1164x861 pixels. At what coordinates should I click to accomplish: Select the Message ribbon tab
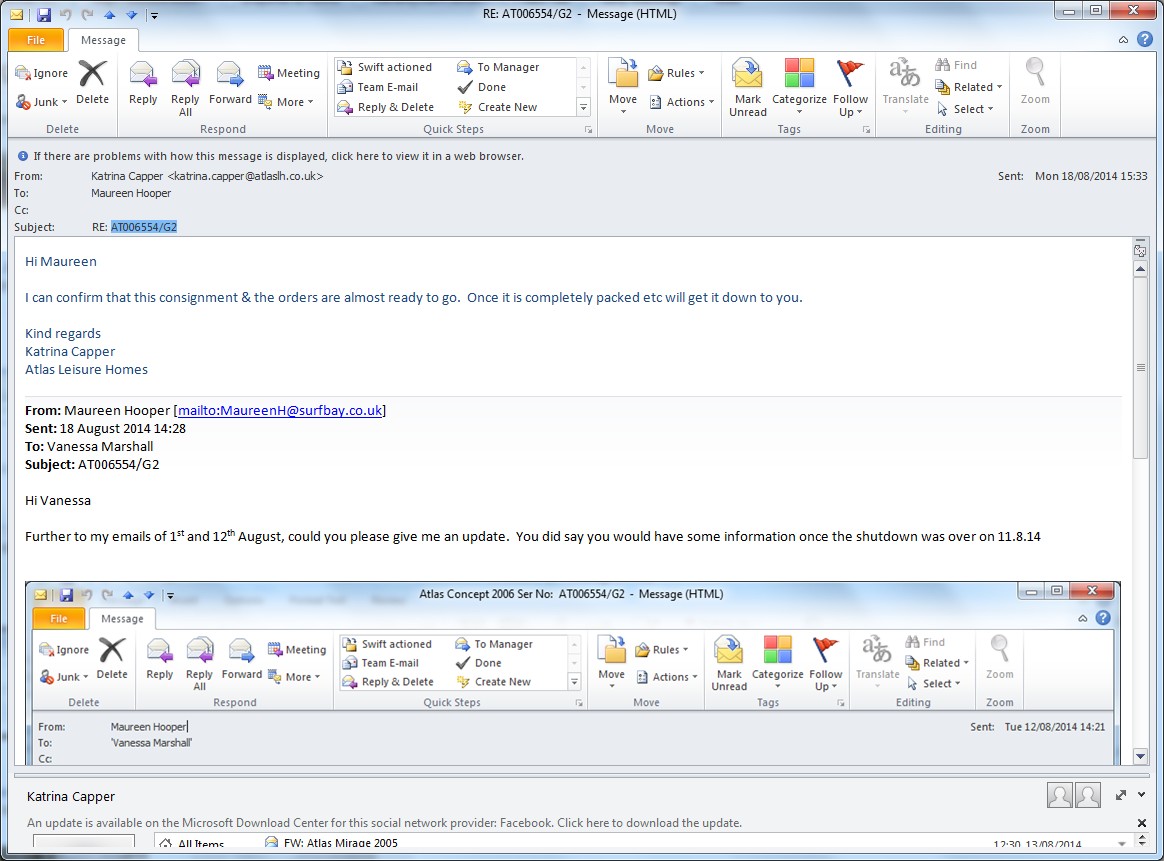[103, 40]
